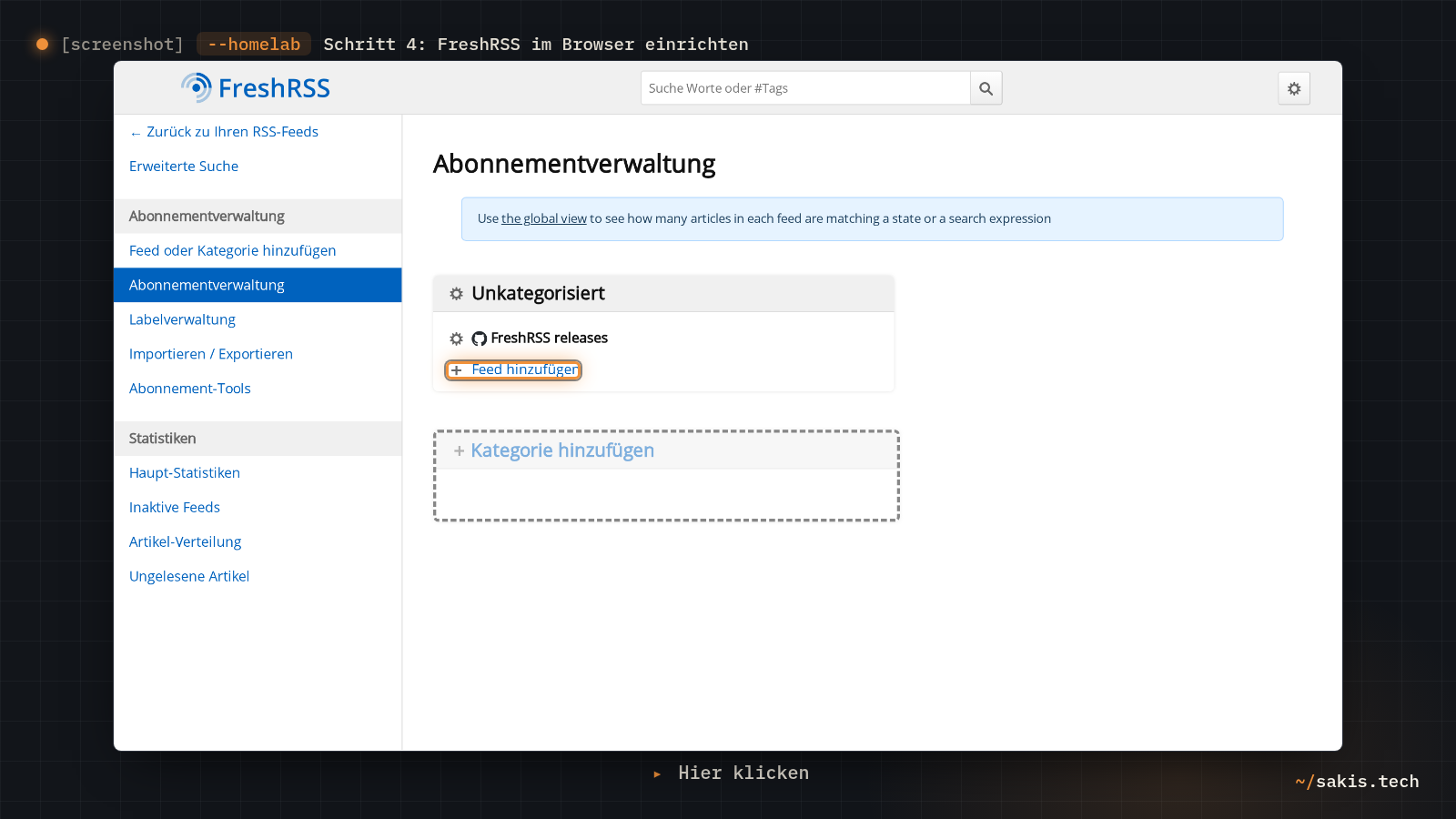
Task: Open Haupt-Statistiken
Action: (x=258, y=472)
